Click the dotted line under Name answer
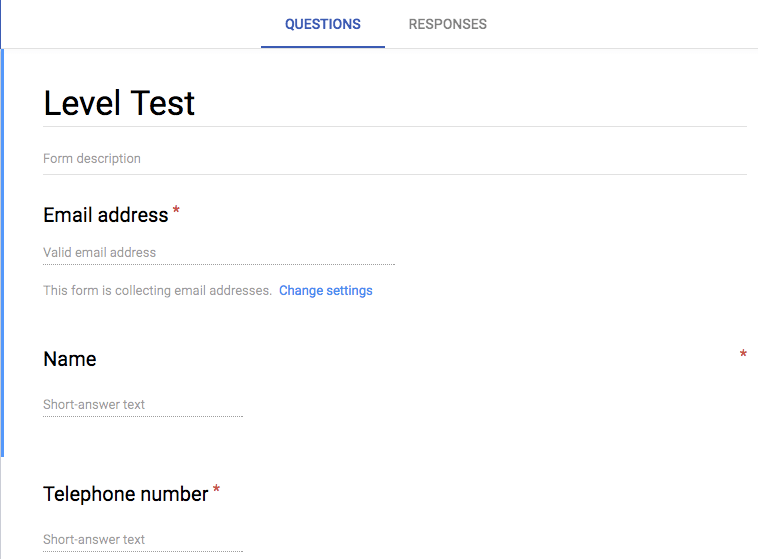 [x=143, y=417]
